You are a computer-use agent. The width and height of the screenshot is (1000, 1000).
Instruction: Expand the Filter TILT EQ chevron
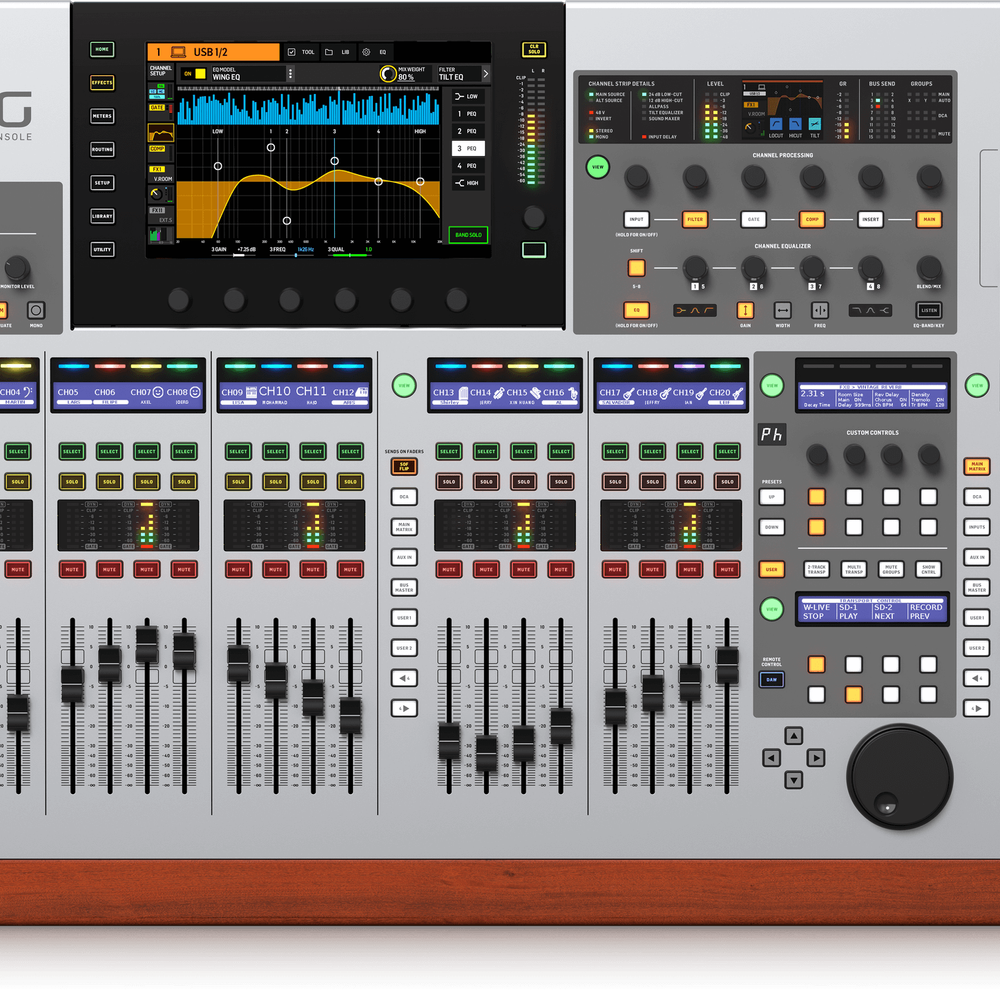[485, 73]
